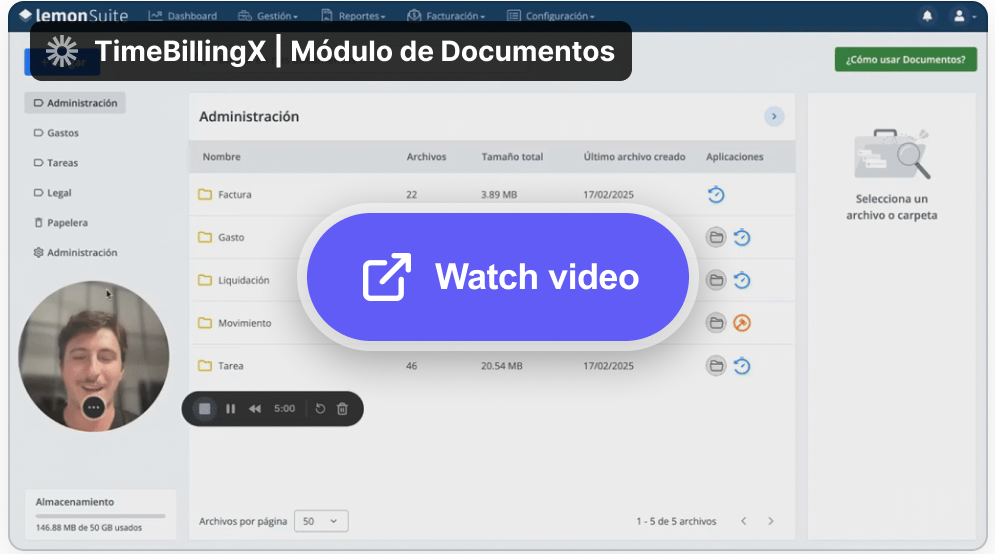Click the history clock icon in Factura row

point(716,194)
